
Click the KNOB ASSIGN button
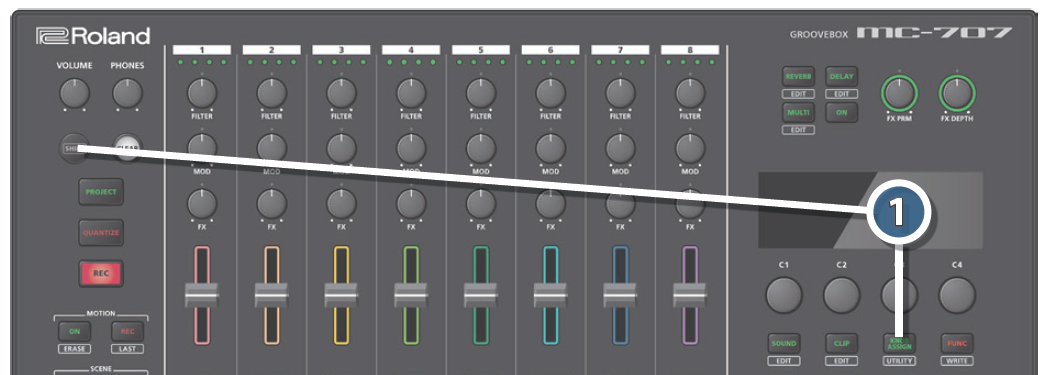[x=899, y=344]
